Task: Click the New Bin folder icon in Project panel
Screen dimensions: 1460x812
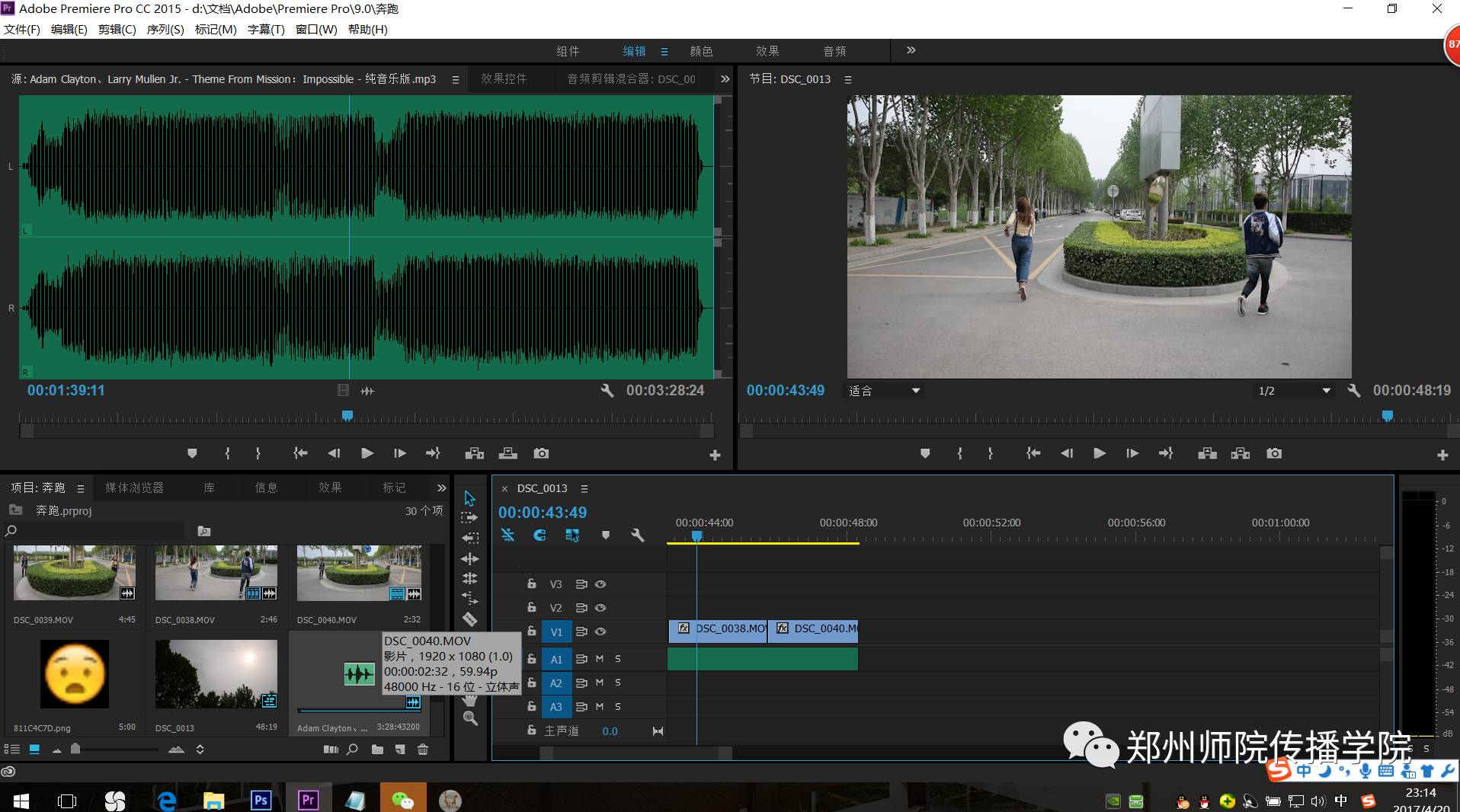Action: pos(377,750)
